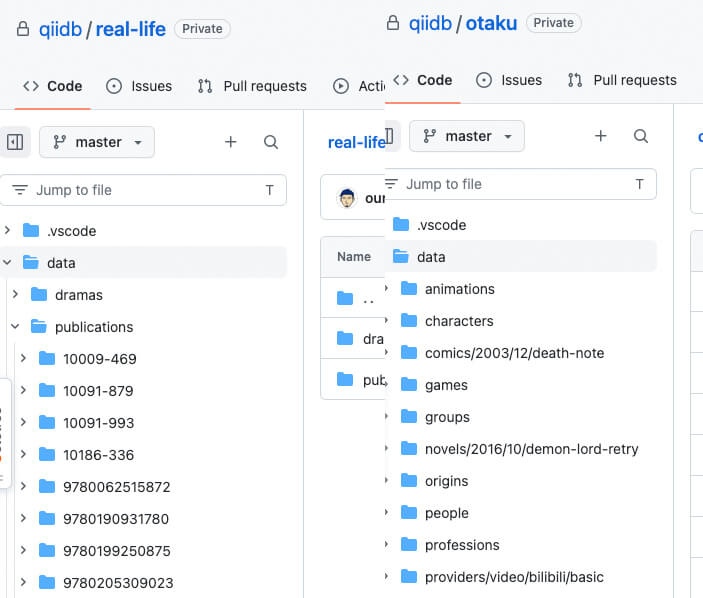
Task: Open master branch dropdown in real-life repo
Action: click(x=97, y=143)
